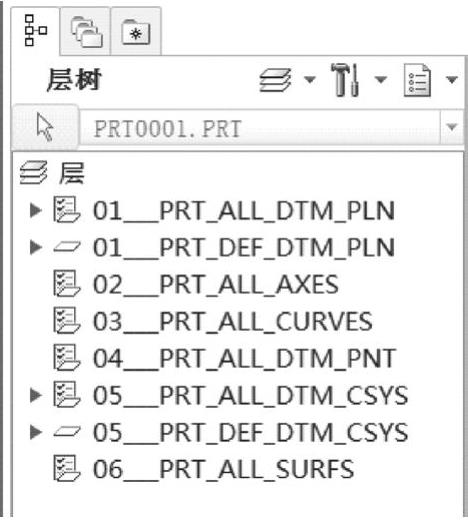Switch to the Model Tree tab icon

pos(36,31)
